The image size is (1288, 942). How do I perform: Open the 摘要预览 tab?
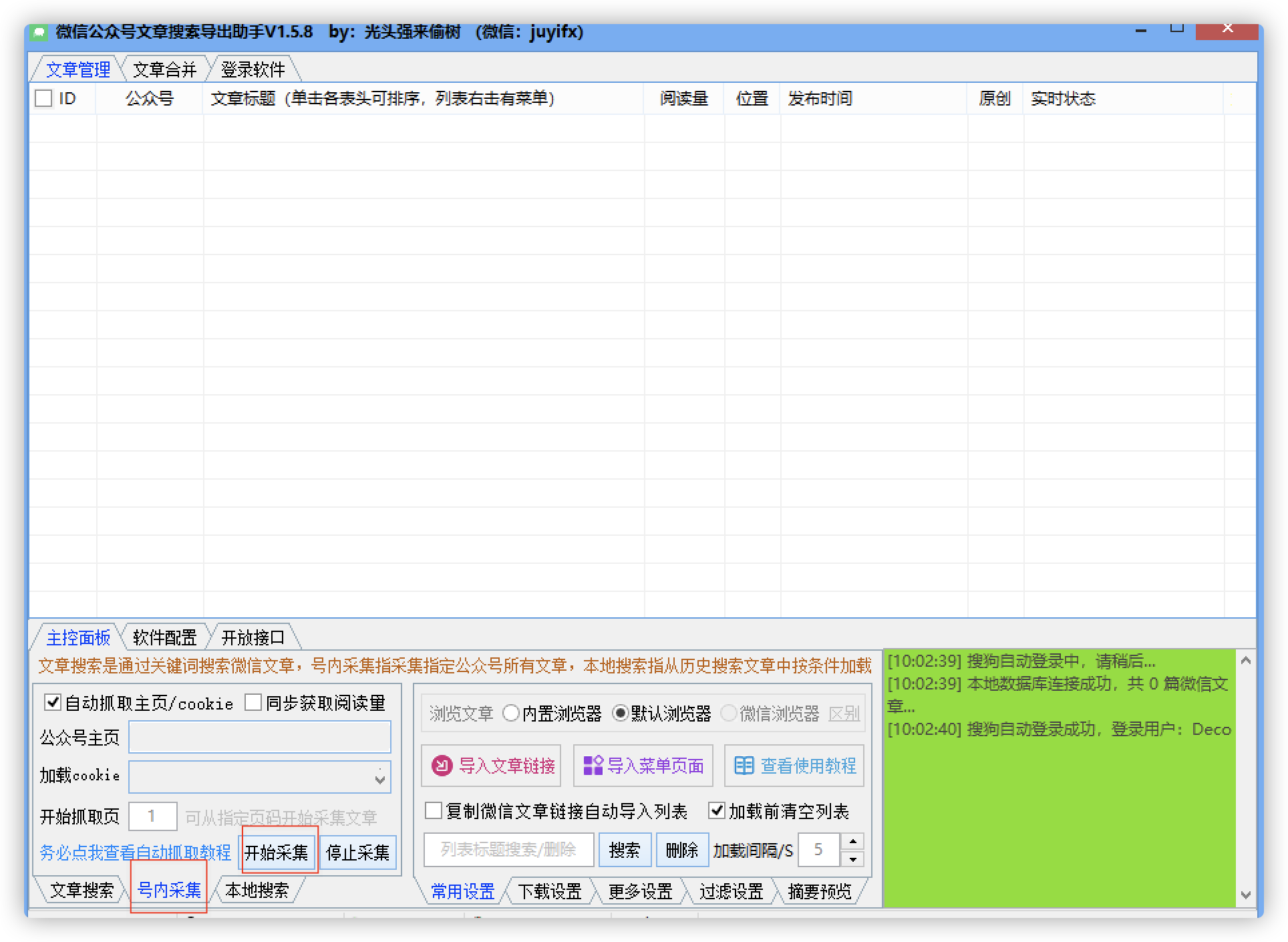click(x=820, y=891)
